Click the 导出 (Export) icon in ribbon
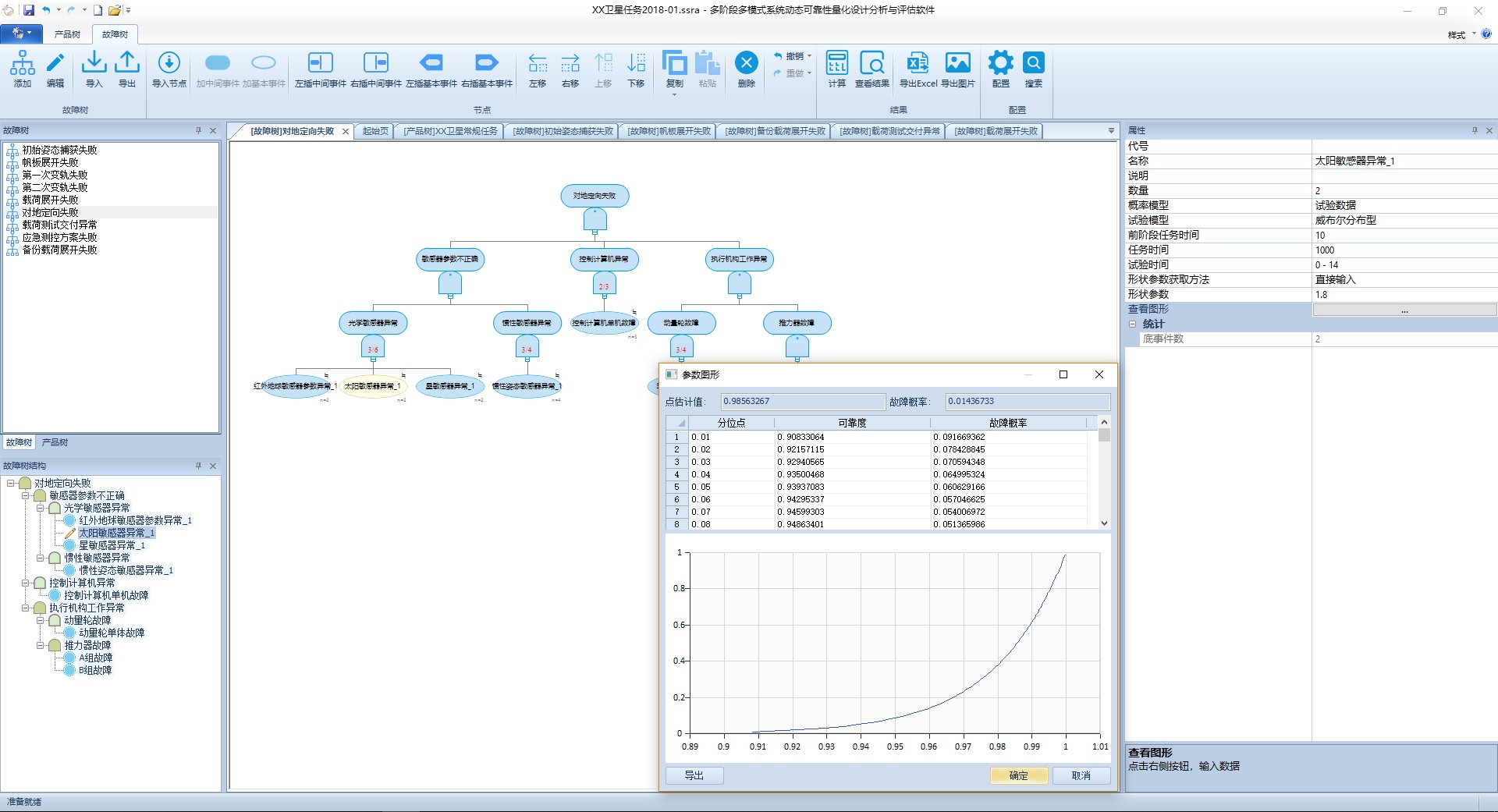1498x812 pixels. click(x=127, y=69)
